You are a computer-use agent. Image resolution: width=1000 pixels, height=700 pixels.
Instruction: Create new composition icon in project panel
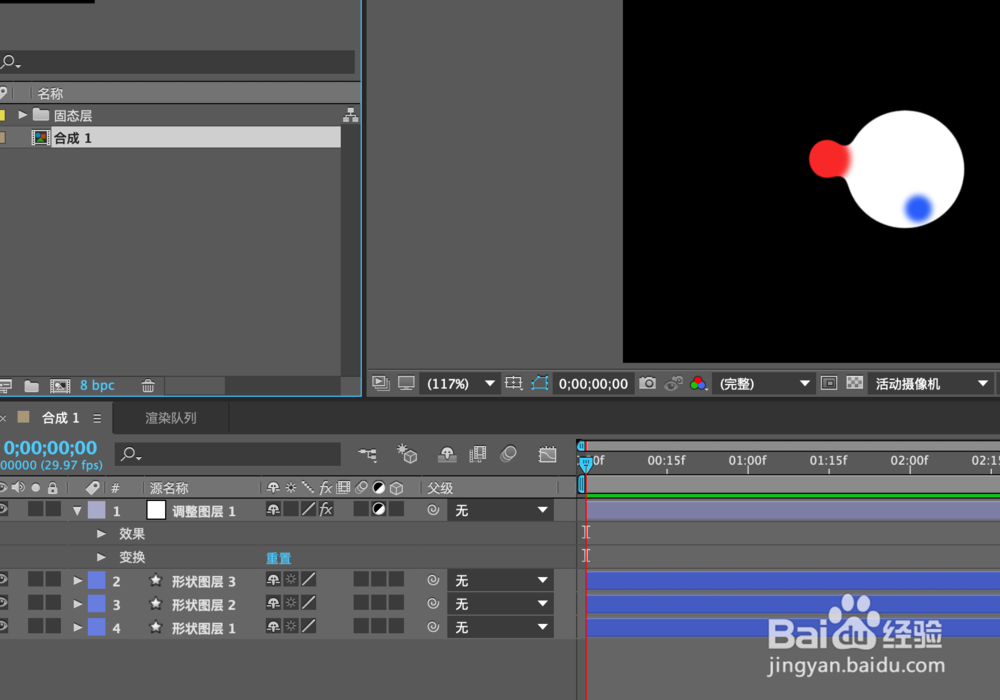click(60, 386)
